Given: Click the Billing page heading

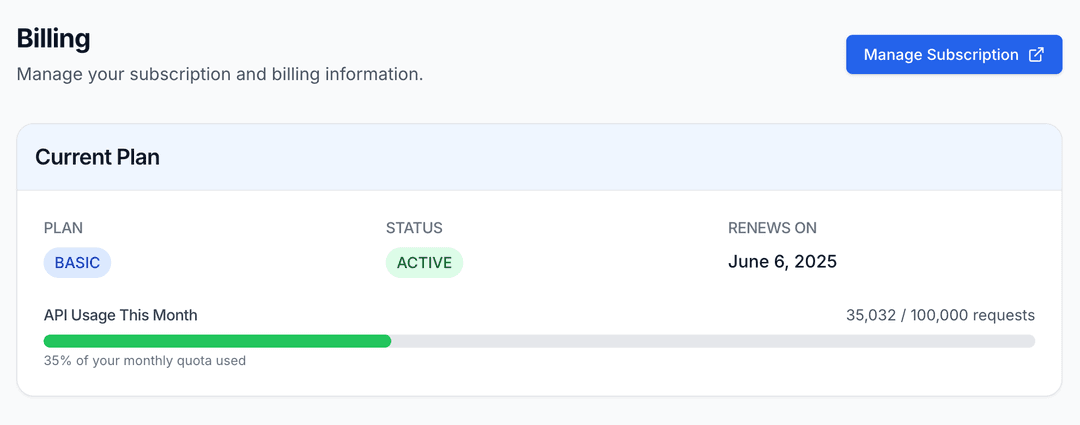Looking at the screenshot, I should pyautogui.click(x=54, y=39).
